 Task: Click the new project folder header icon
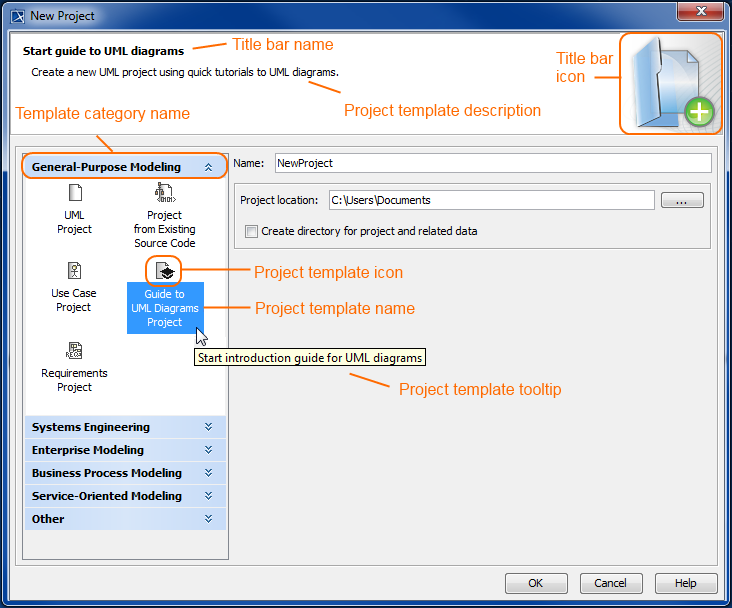(x=671, y=83)
